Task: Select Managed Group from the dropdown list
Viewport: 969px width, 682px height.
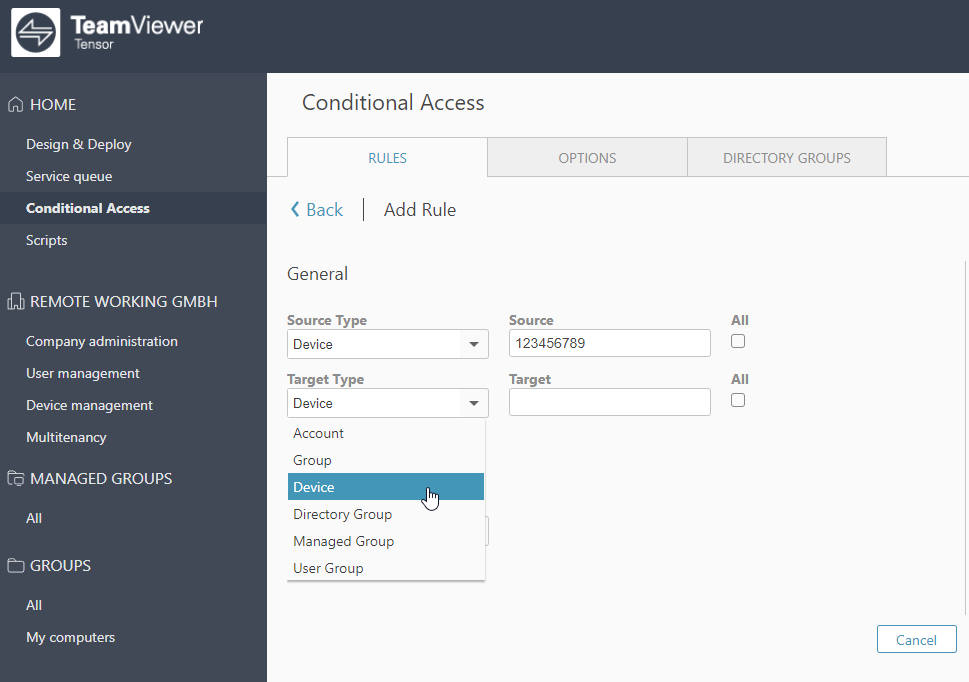Action: click(343, 541)
